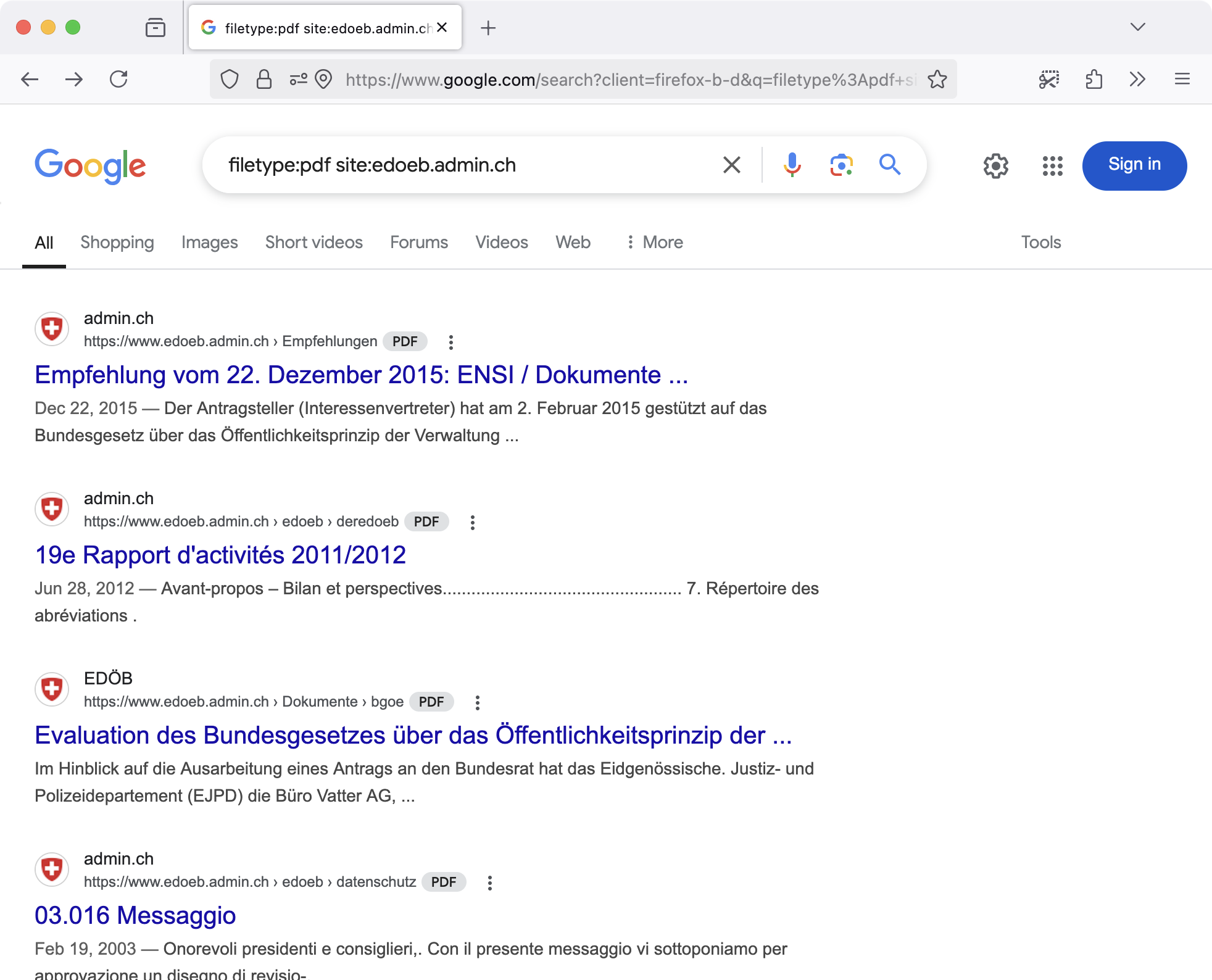
Task: Expand Firefox overflow toolbar chevrons
Action: pos(1137,79)
